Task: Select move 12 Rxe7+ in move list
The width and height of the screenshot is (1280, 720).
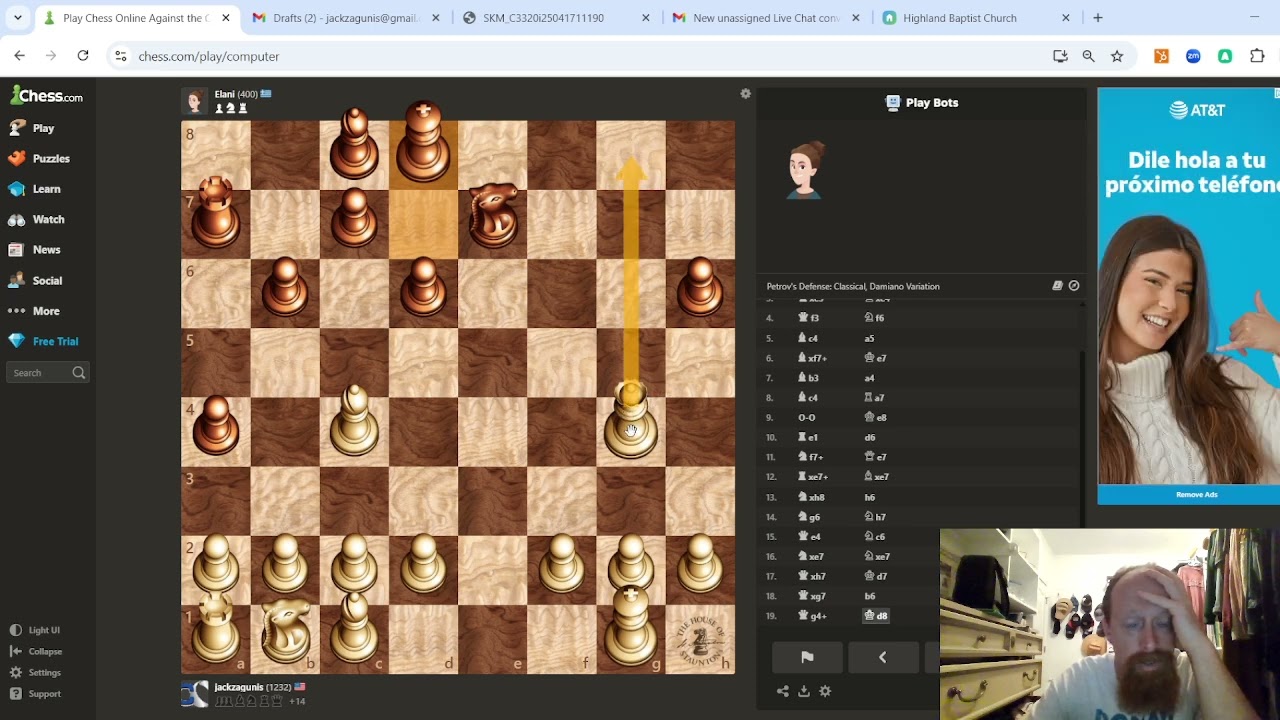Action: tap(811, 477)
